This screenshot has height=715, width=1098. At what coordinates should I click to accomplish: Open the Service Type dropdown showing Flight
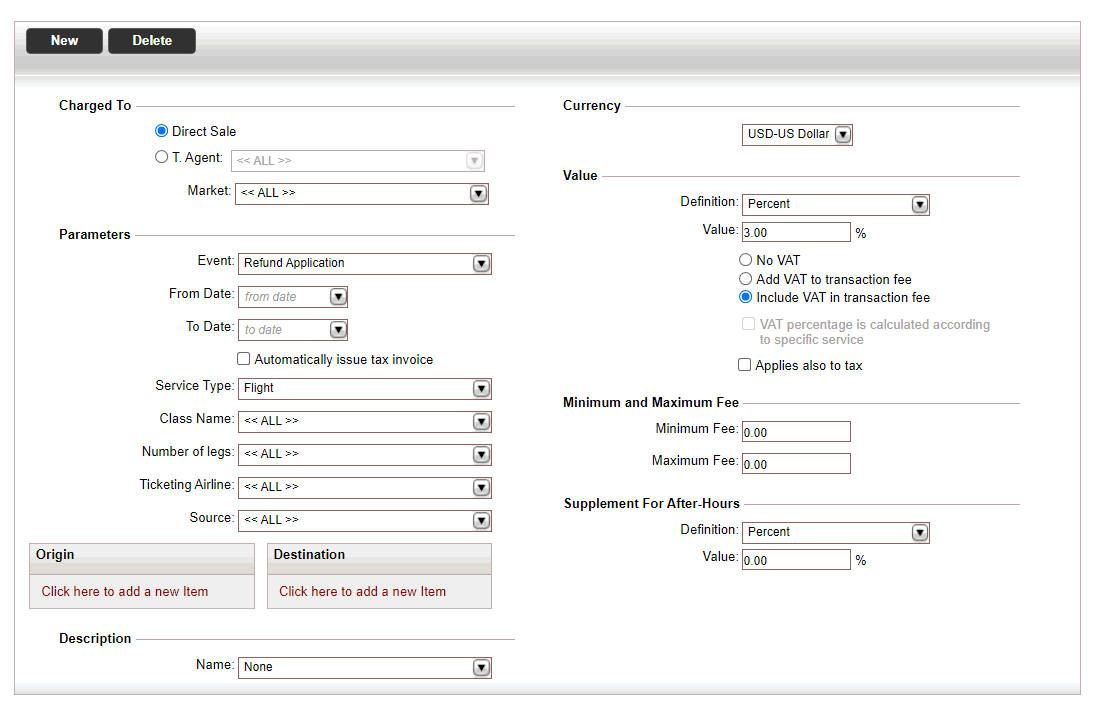(365, 389)
